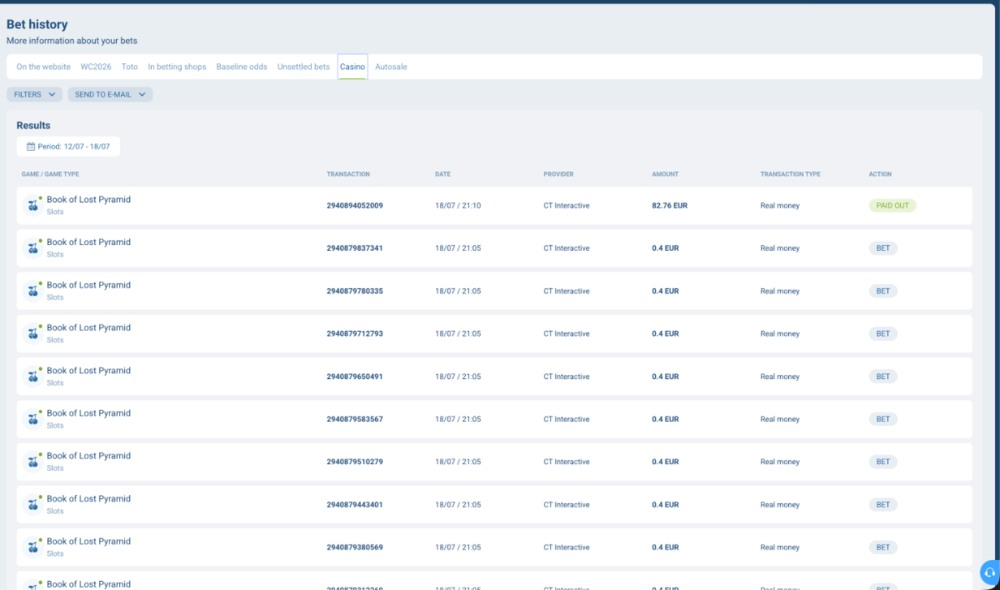Click BET badge for transaction 2940879510279
Image resolution: width=1000 pixels, height=590 pixels.
tap(883, 462)
